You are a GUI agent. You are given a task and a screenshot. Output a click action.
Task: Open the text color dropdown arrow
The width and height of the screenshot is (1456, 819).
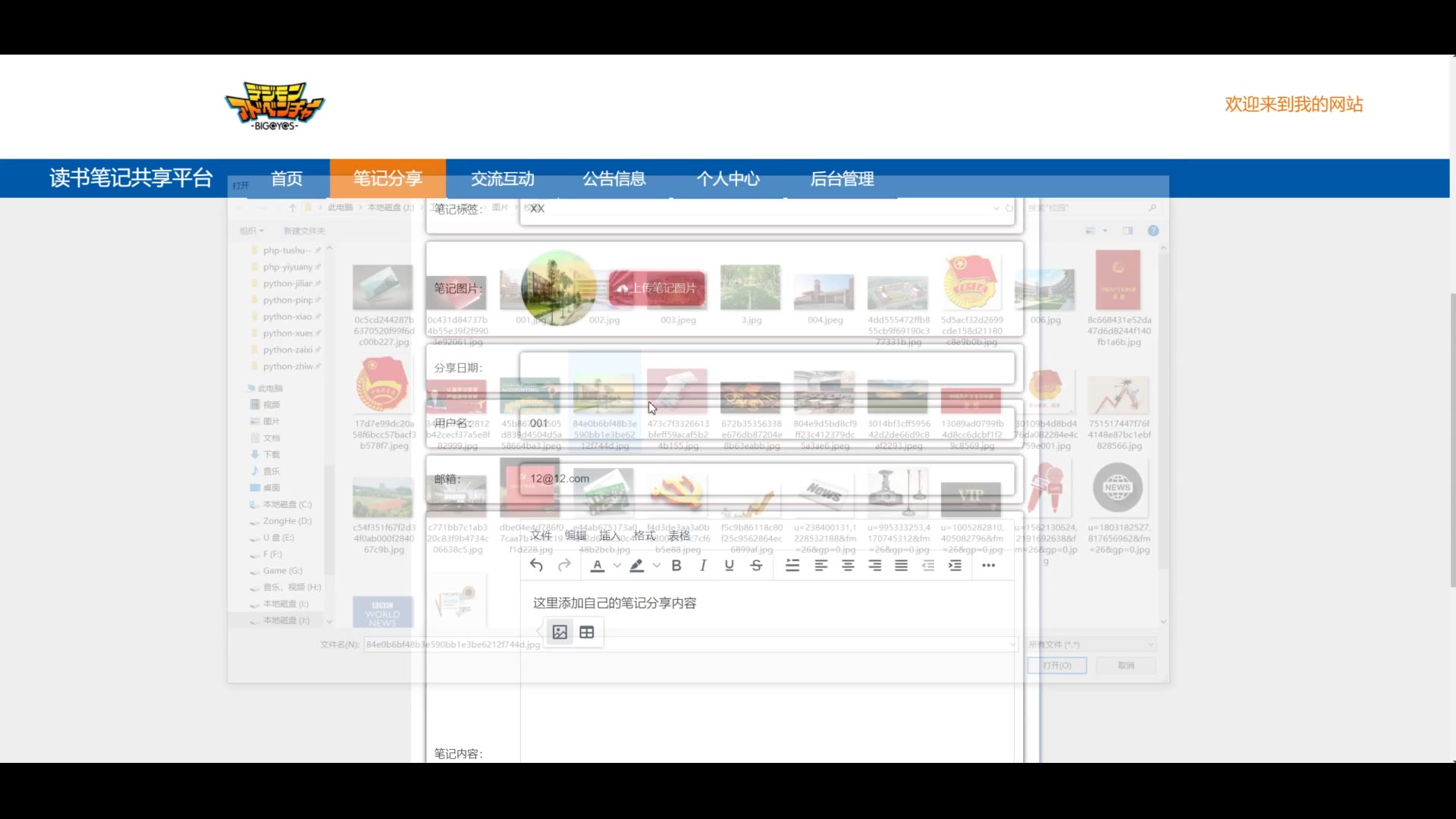click(x=617, y=566)
